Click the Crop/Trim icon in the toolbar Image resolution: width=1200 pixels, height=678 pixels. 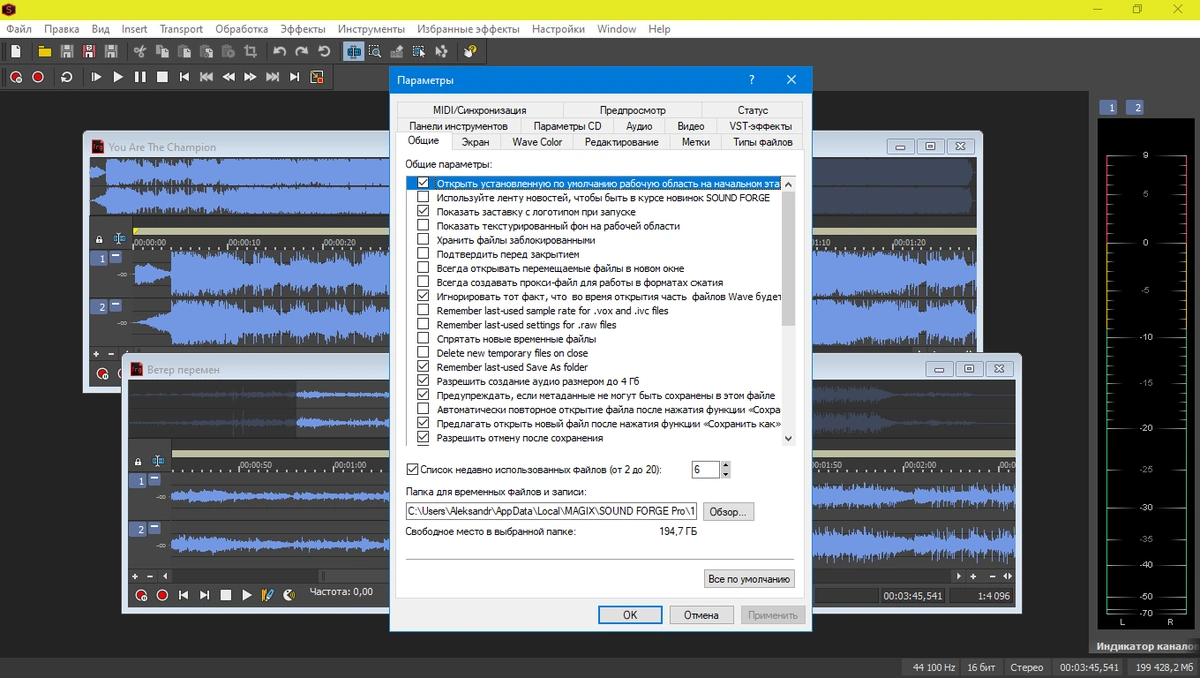[x=250, y=51]
